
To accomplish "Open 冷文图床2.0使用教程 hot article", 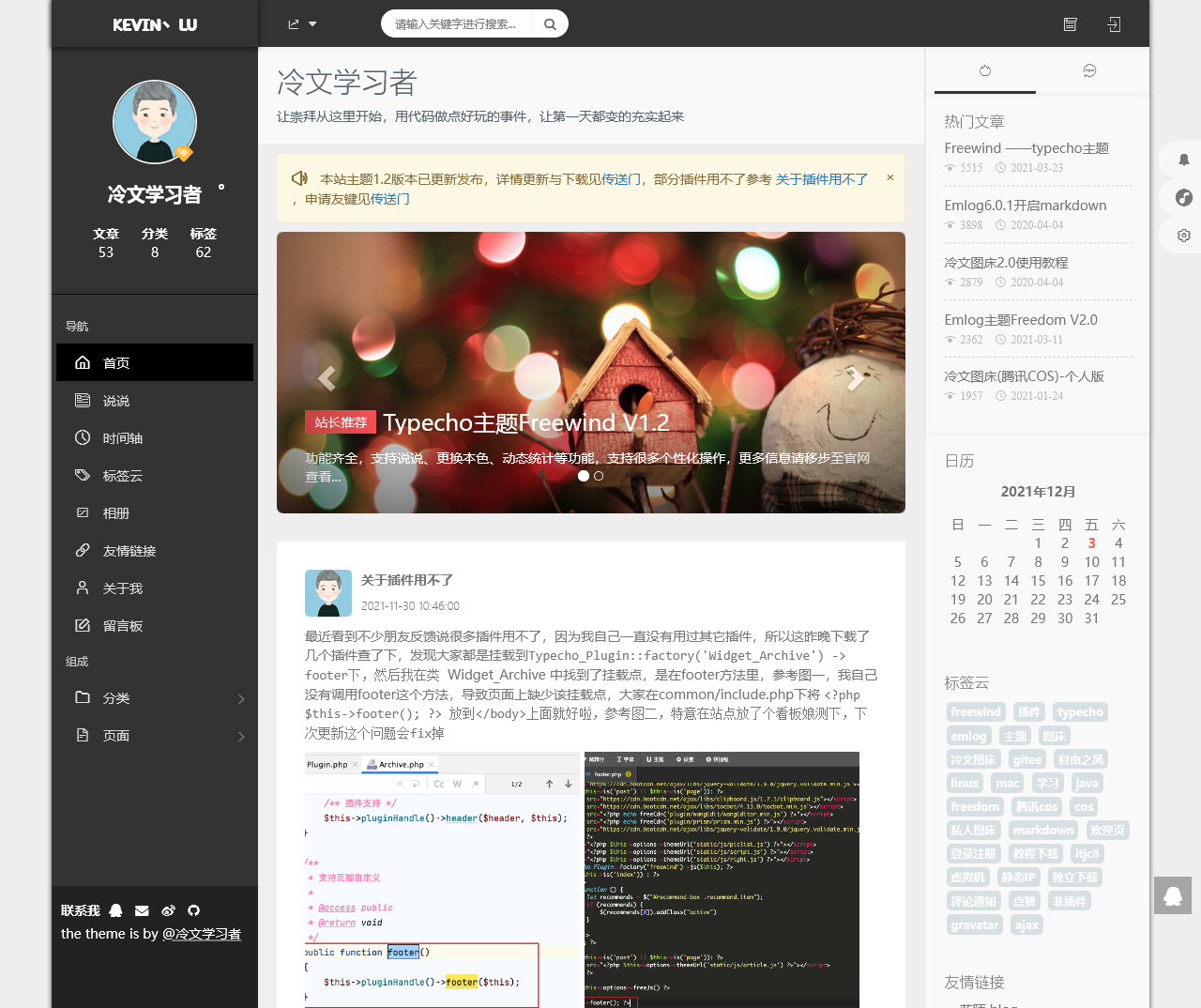I will (1006, 263).
